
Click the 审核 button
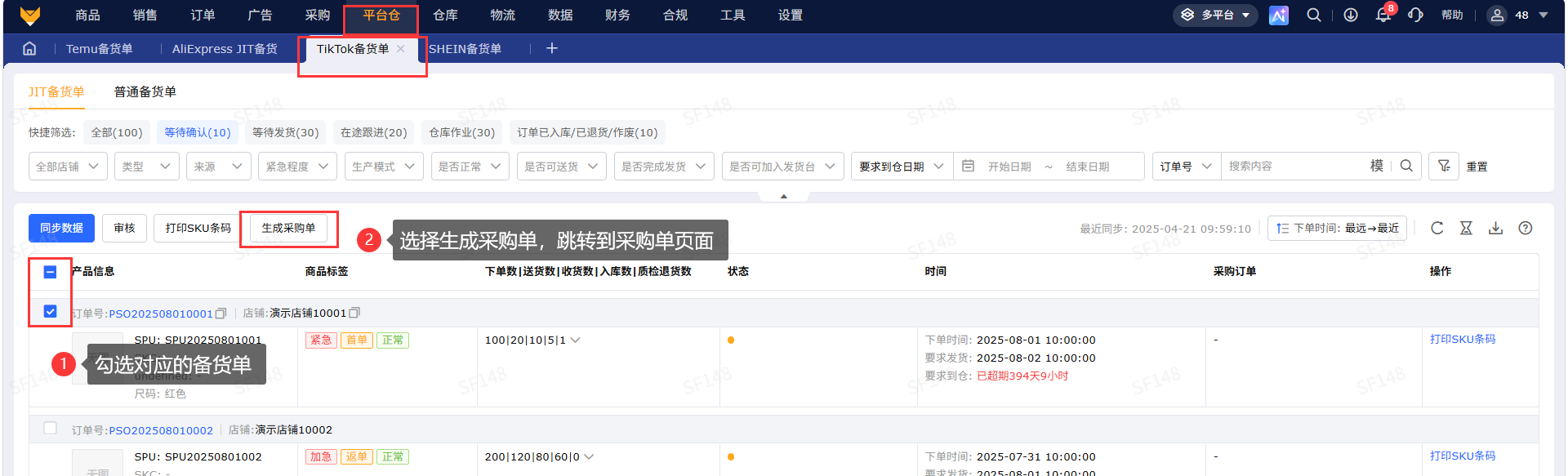124,228
